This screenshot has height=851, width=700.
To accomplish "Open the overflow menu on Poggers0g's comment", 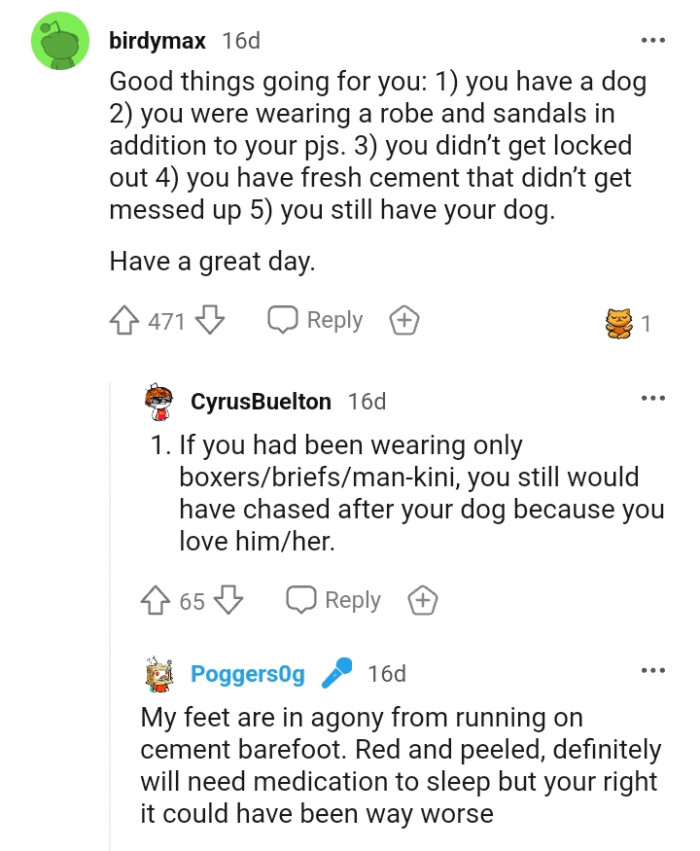I will point(654,668).
